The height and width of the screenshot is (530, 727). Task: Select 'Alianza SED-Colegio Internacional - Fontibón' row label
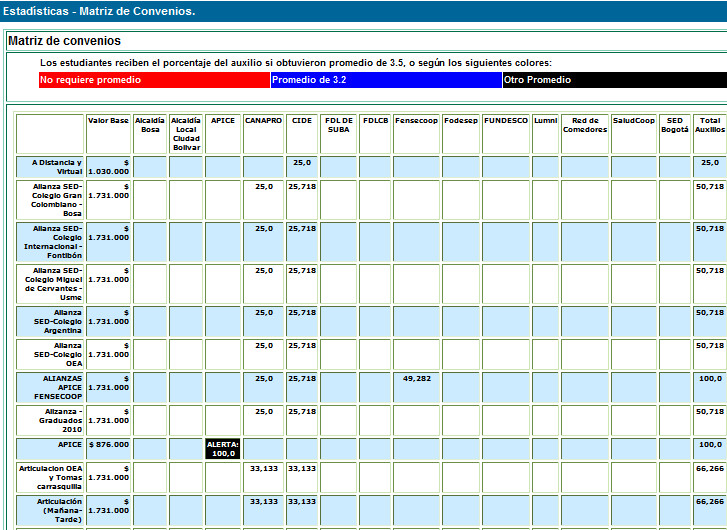50,242
